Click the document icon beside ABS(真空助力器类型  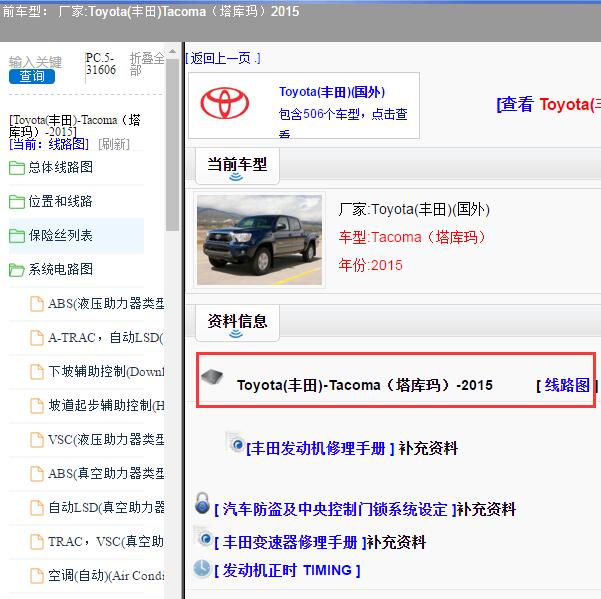click(37, 474)
